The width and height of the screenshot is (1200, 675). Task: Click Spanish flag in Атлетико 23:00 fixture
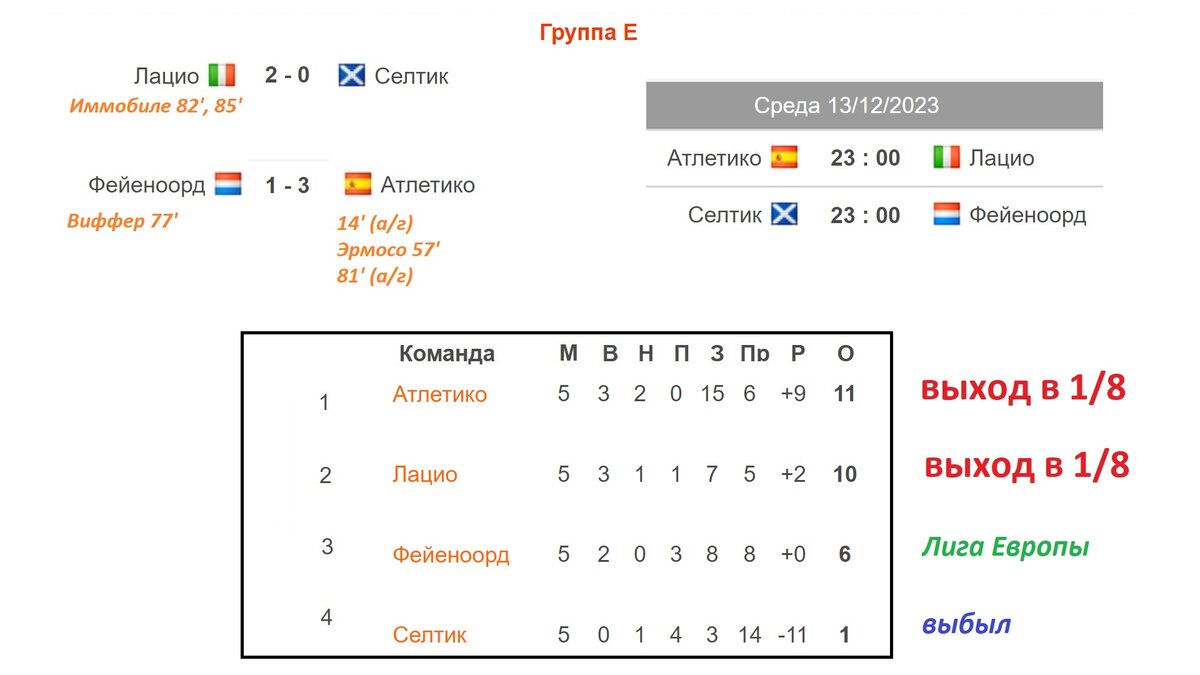(784, 157)
